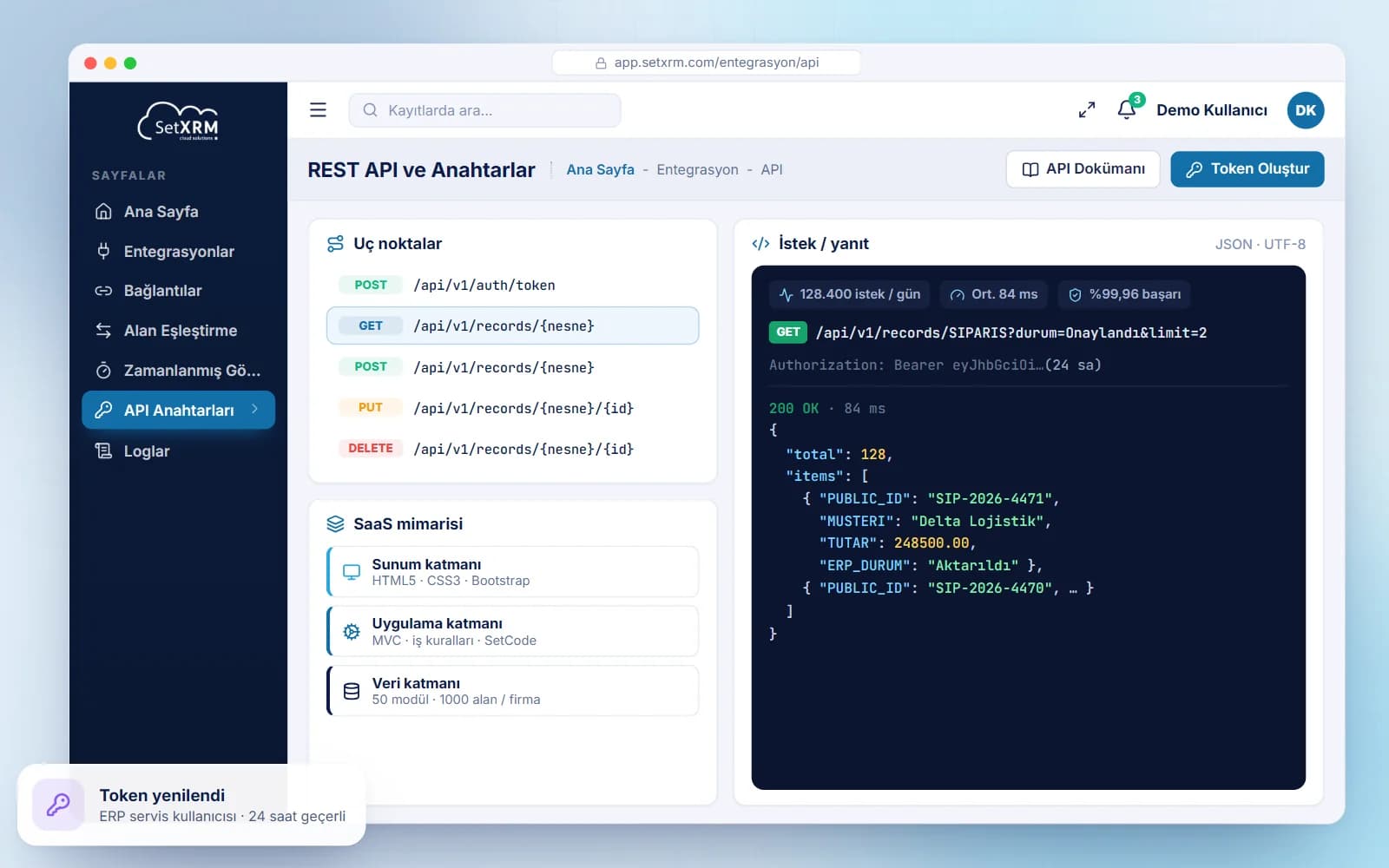This screenshot has height=868, width=1389.
Task: Click the lock icon in address bar
Action: point(601,63)
